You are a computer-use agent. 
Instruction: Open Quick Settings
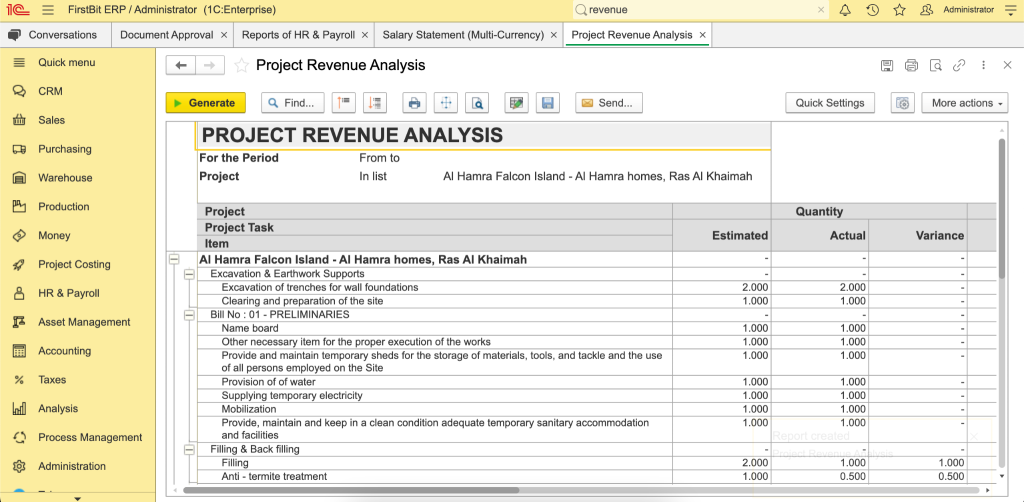[x=830, y=103]
